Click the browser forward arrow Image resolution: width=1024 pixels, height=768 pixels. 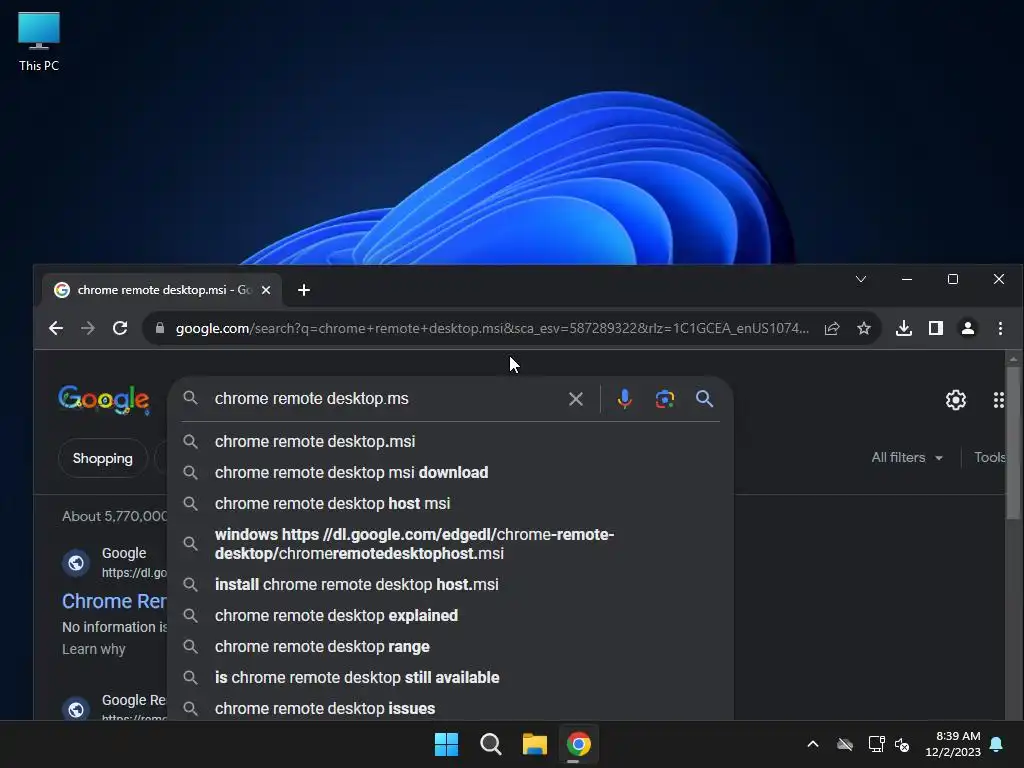tap(88, 328)
